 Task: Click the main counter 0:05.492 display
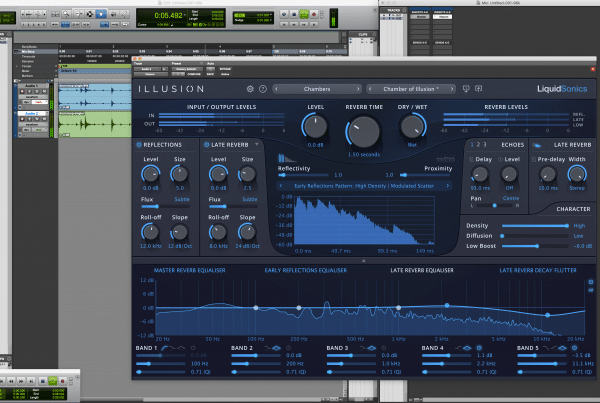coord(168,16)
